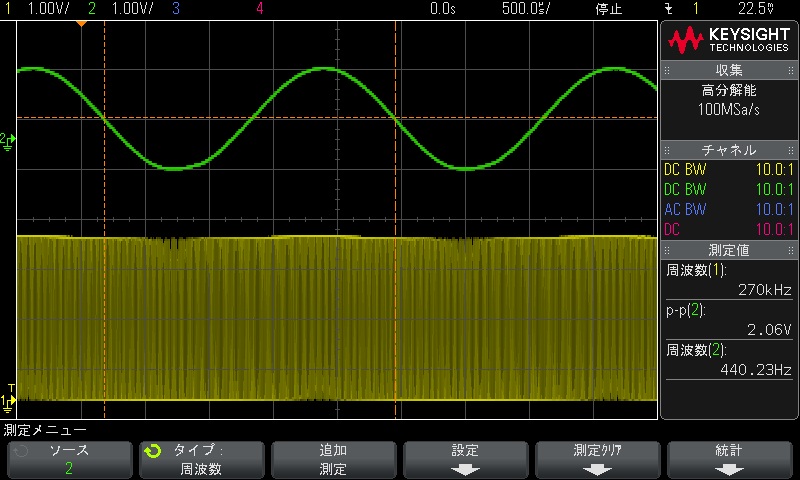Open the 設定 settings submenu
Viewport: 800px width, 480px height.
pos(465,459)
